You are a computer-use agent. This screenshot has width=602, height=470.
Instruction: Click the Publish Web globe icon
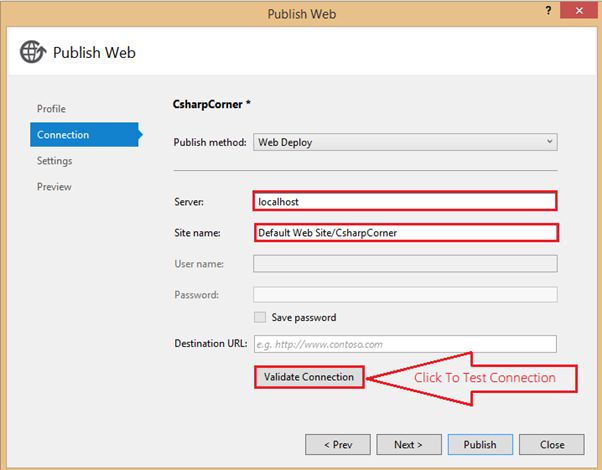[x=33, y=51]
